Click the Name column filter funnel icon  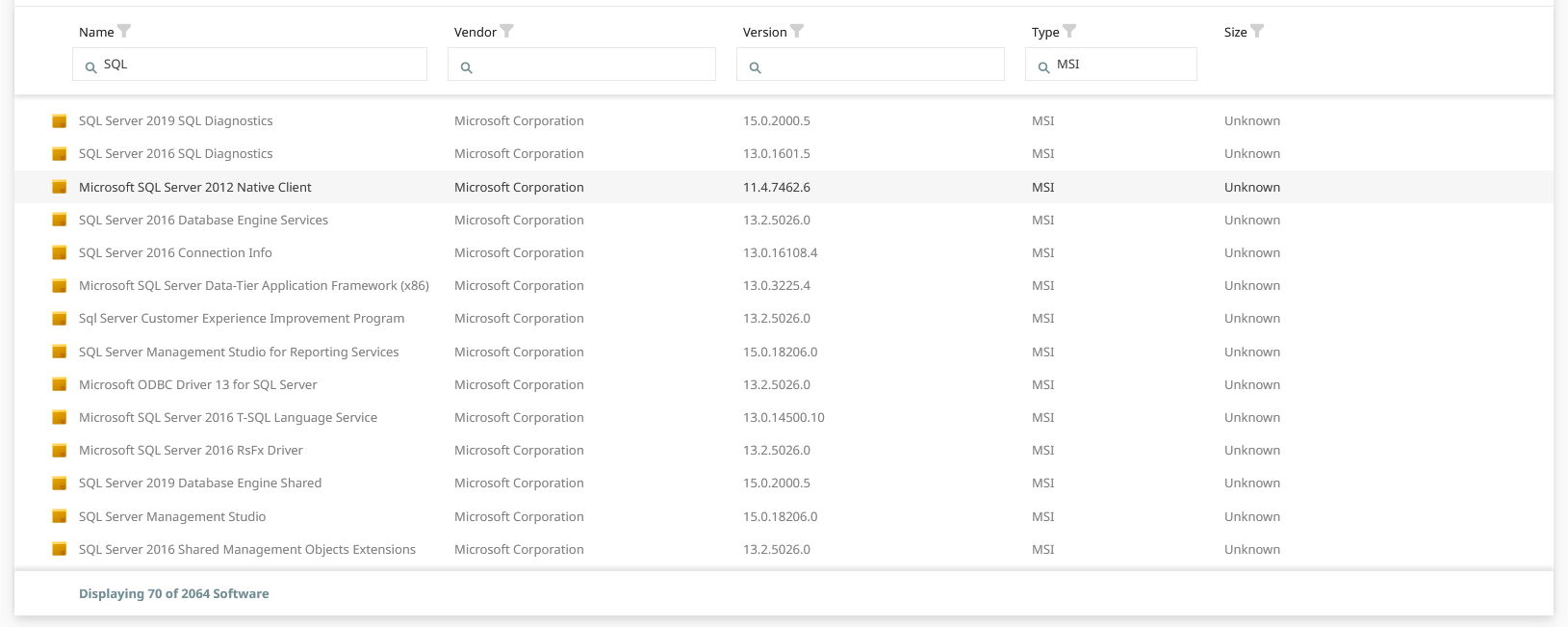[124, 32]
